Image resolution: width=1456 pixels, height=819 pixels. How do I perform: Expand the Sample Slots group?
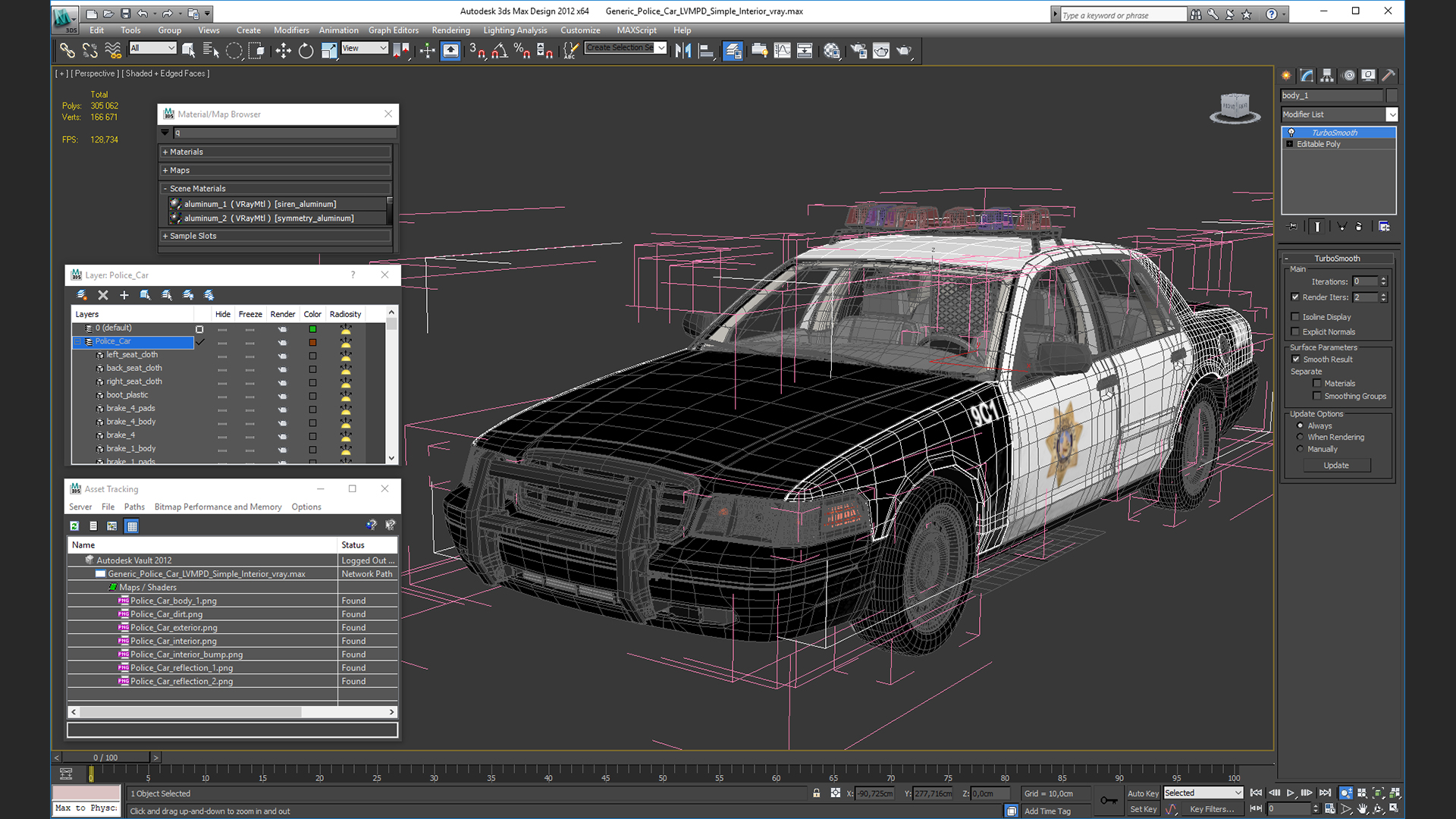[275, 236]
